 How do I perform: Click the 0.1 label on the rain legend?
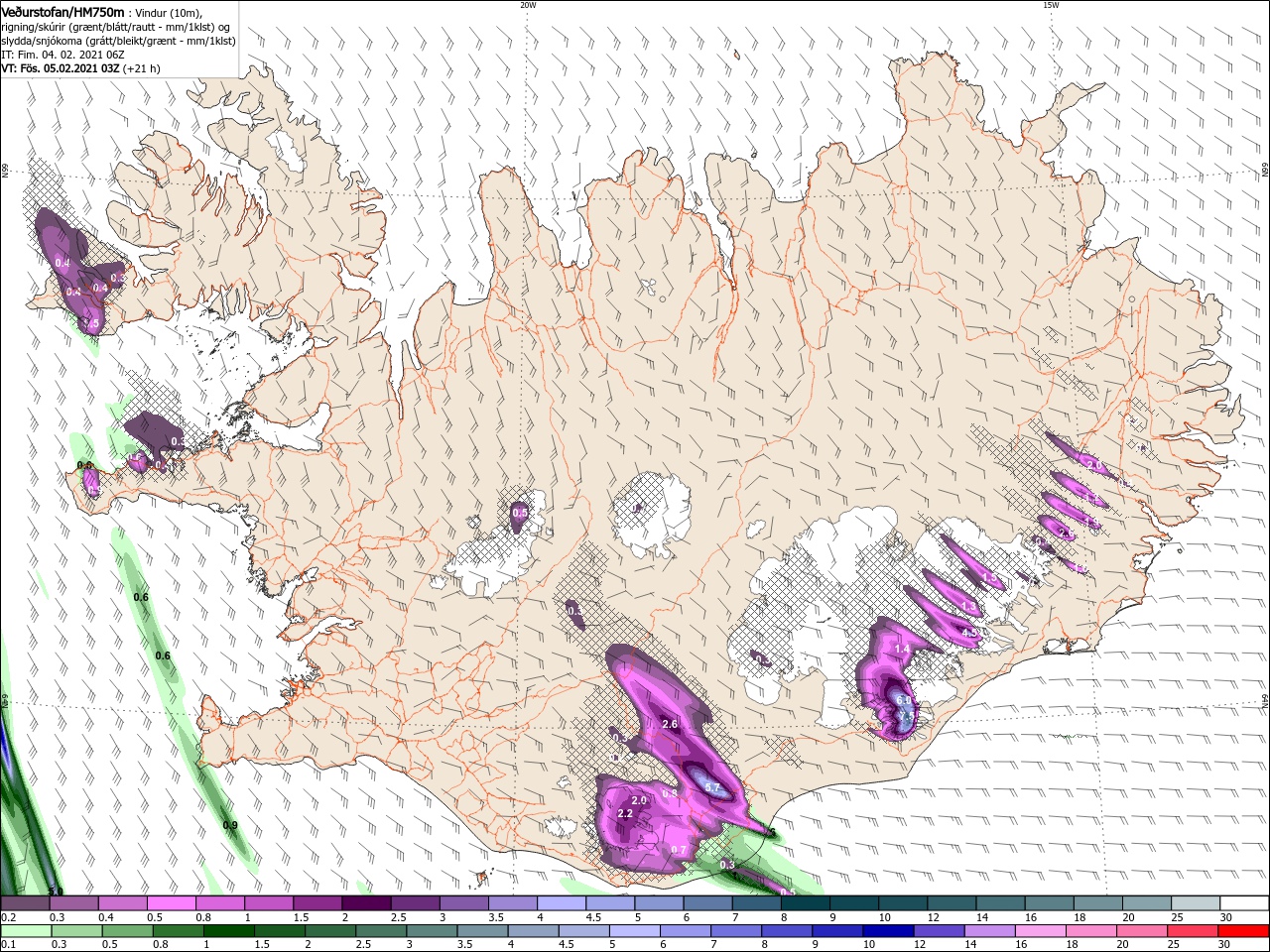coord(8,945)
